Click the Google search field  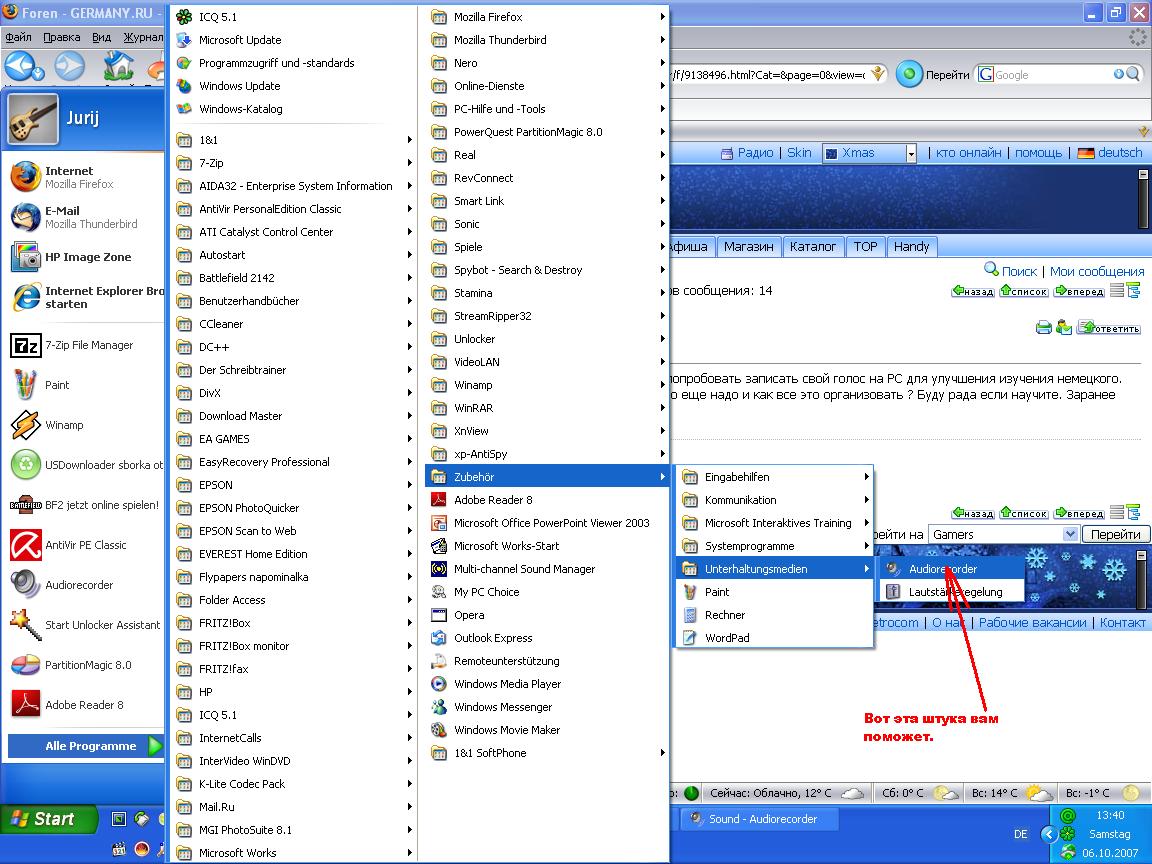tap(1053, 74)
